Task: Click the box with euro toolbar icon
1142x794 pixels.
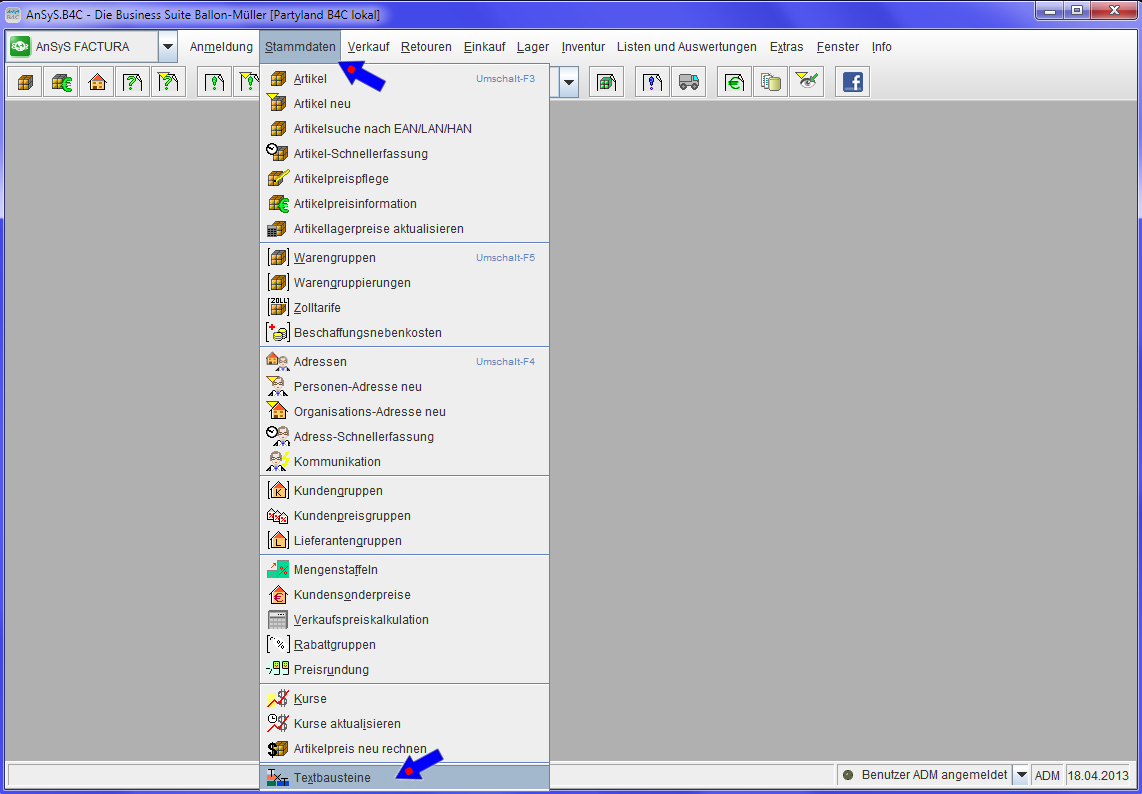Action: tap(61, 83)
